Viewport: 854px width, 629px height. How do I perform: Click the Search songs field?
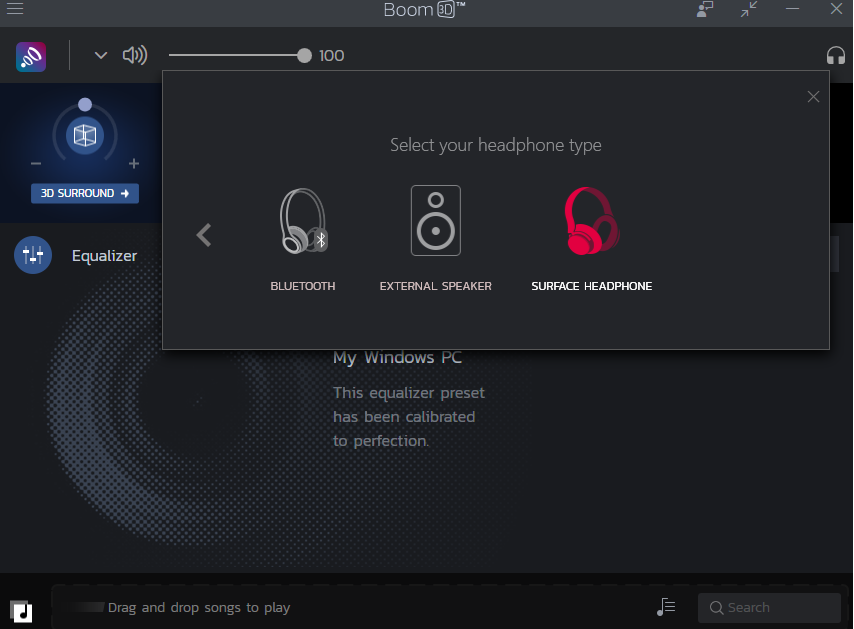pyautogui.click(x=769, y=608)
